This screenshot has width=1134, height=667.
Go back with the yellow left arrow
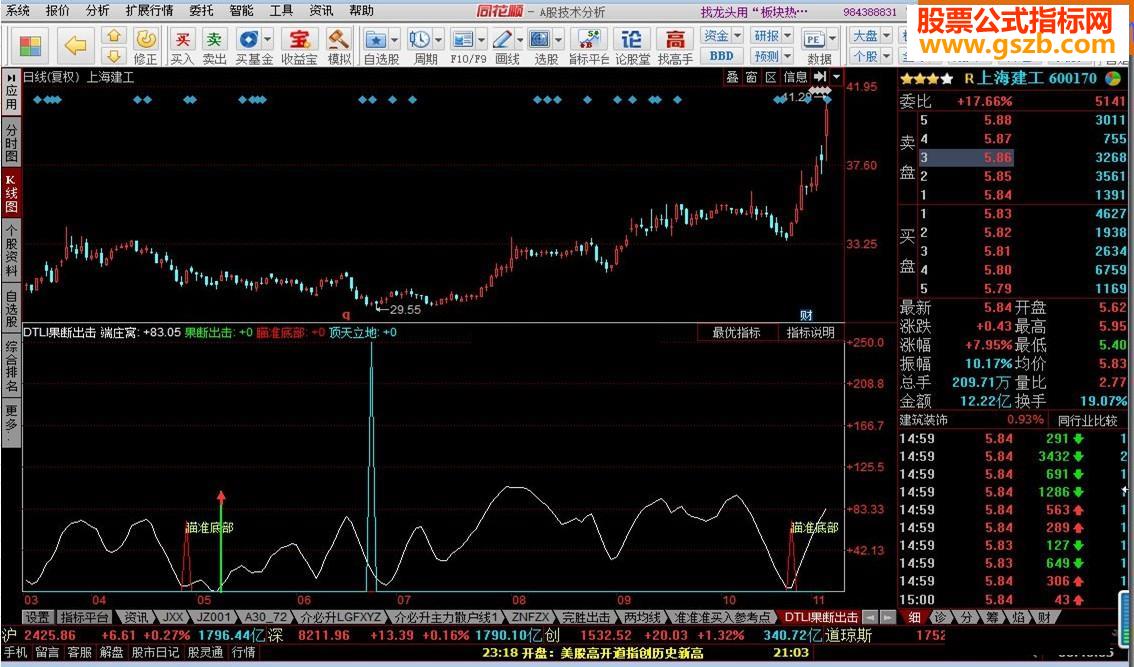75,46
